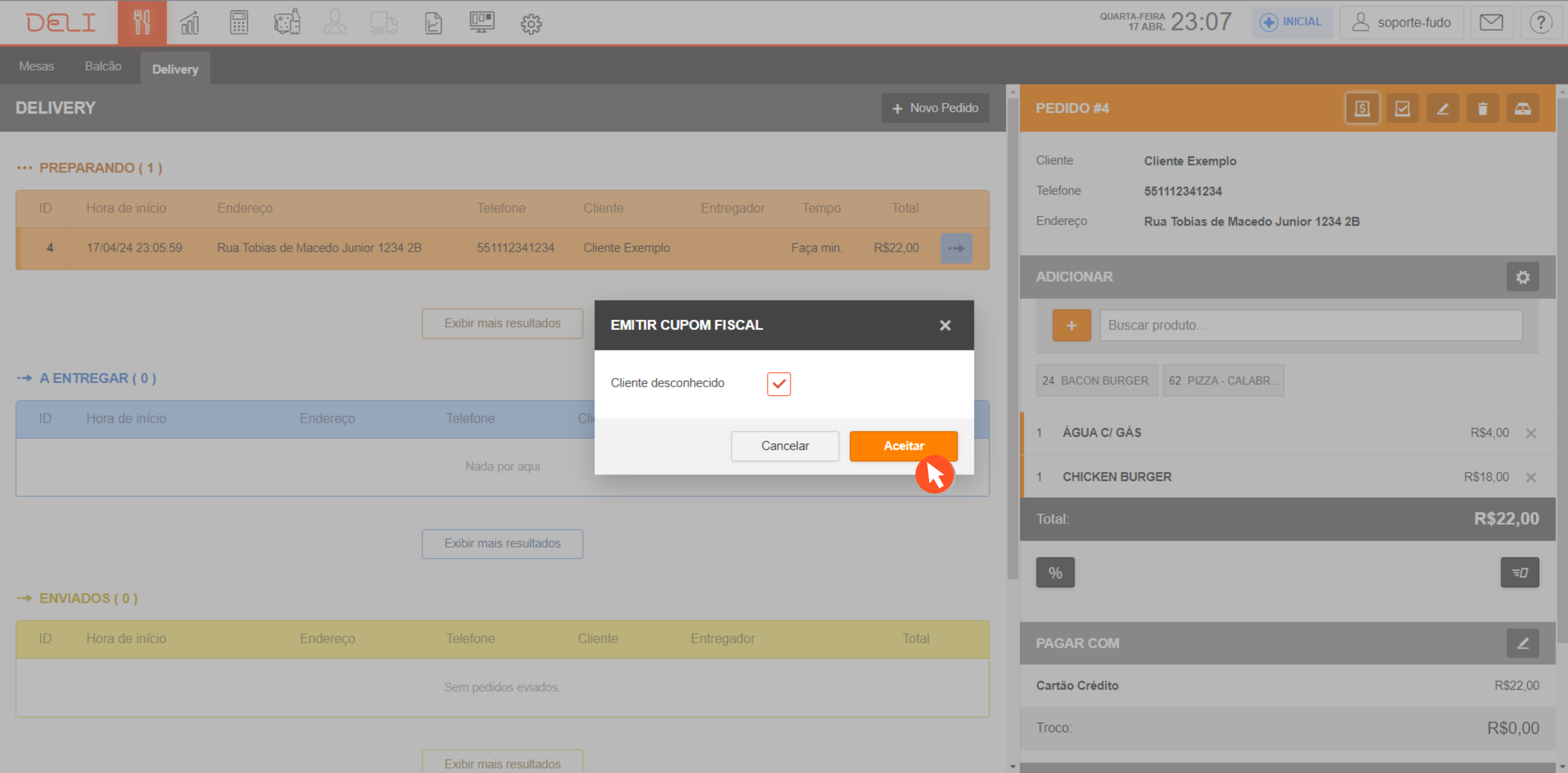Open the kitchen monitor display icon
Viewport: 1568px width, 773px height.
point(482,23)
